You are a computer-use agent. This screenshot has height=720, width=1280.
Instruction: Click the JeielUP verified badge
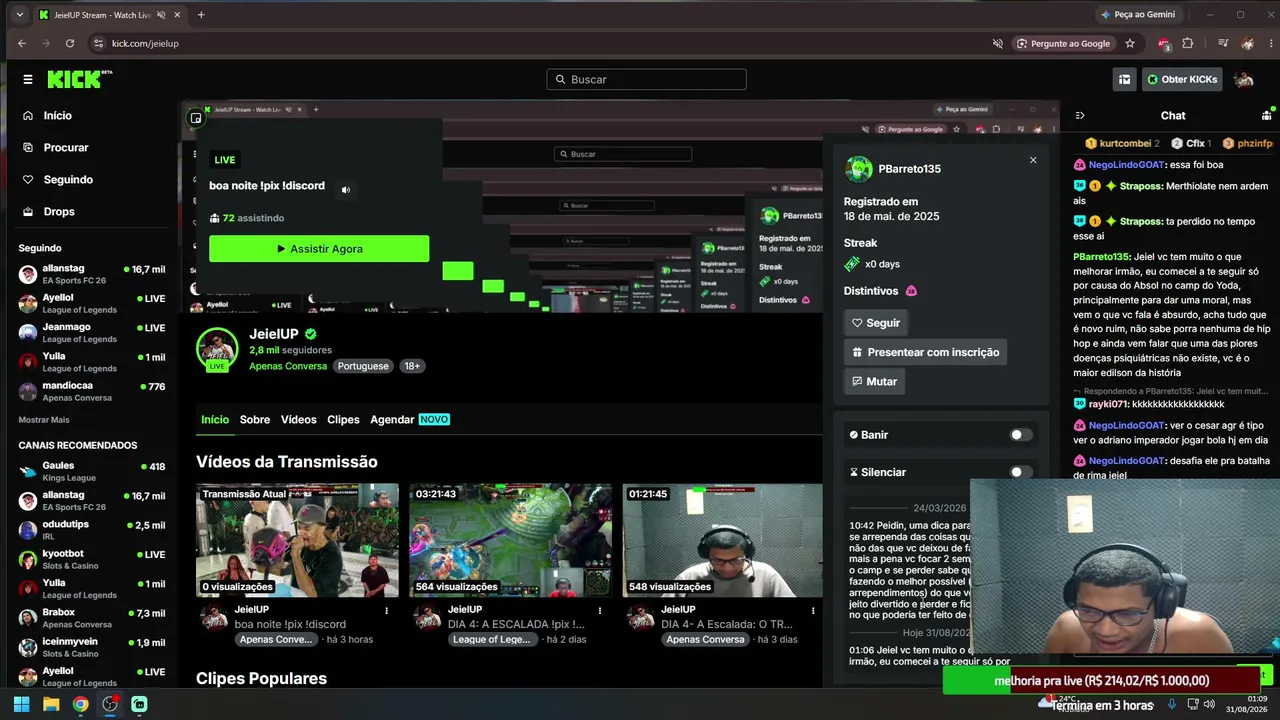point(311,334)
